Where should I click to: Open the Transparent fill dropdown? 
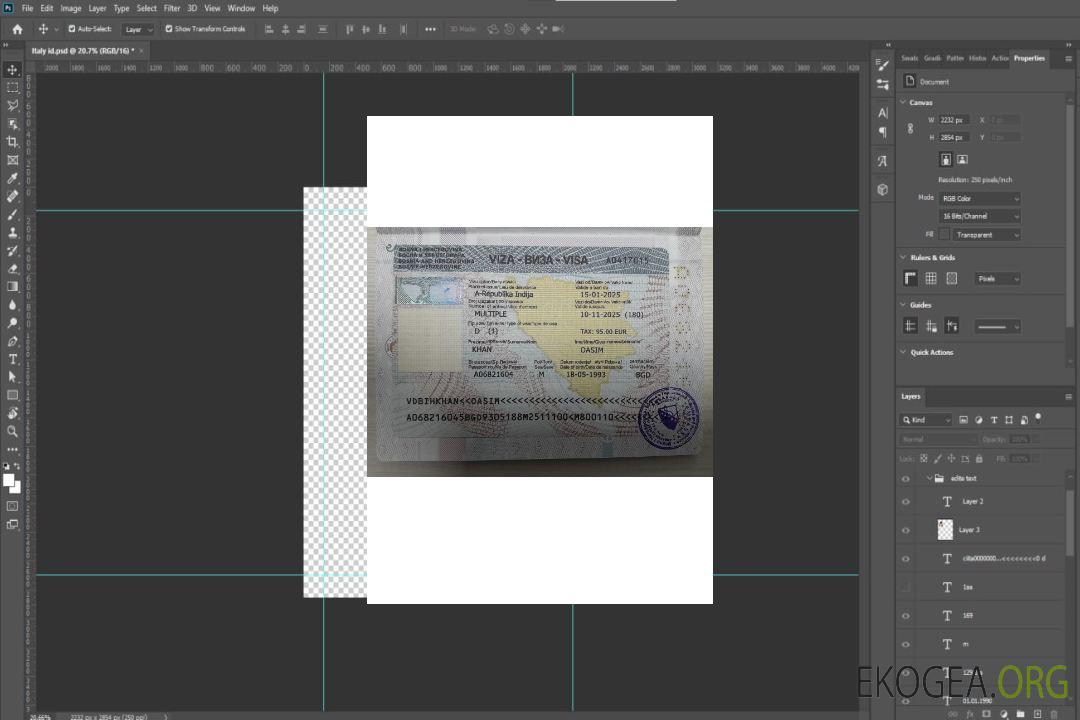[986, 235]
